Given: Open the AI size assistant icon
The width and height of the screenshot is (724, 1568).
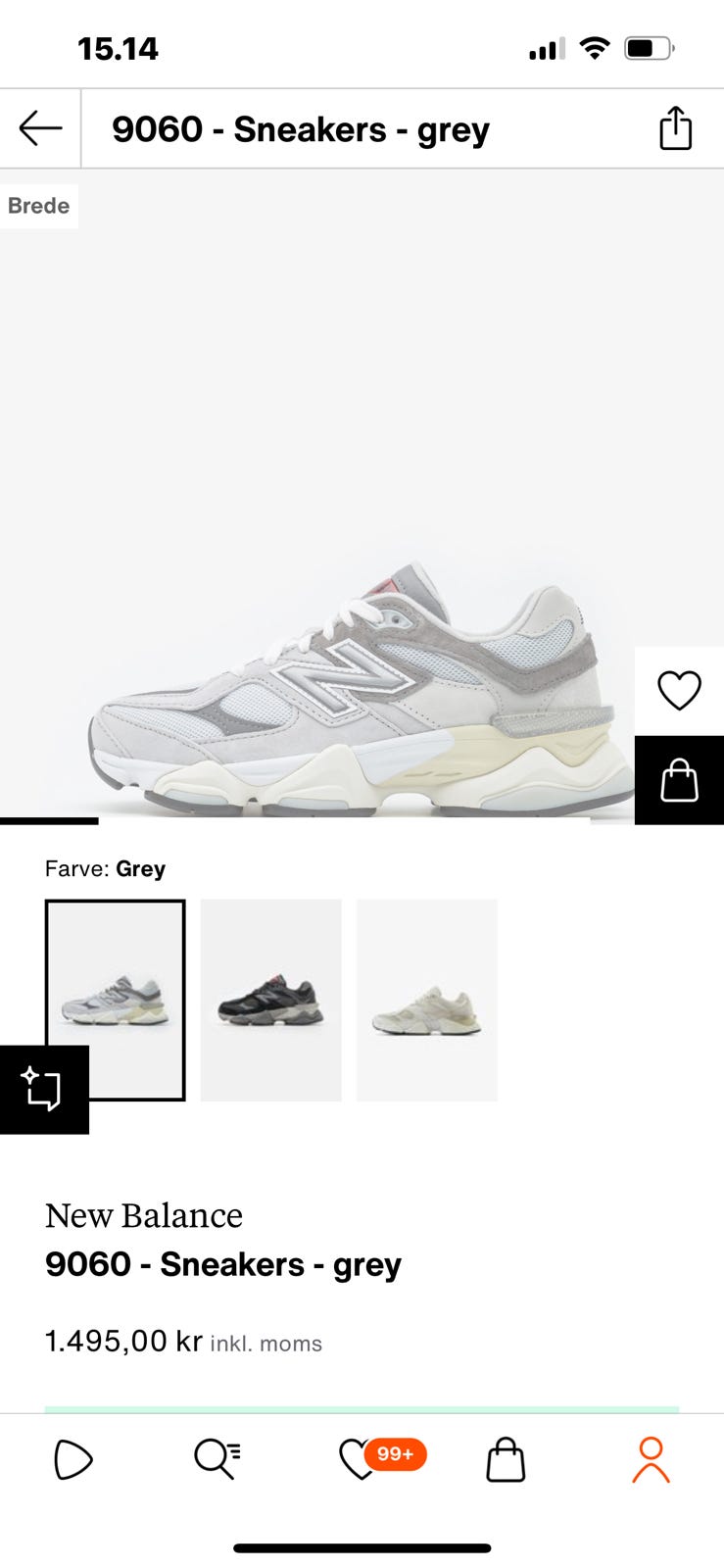Looking at the screenshot, I should (x=43, y=1089).
